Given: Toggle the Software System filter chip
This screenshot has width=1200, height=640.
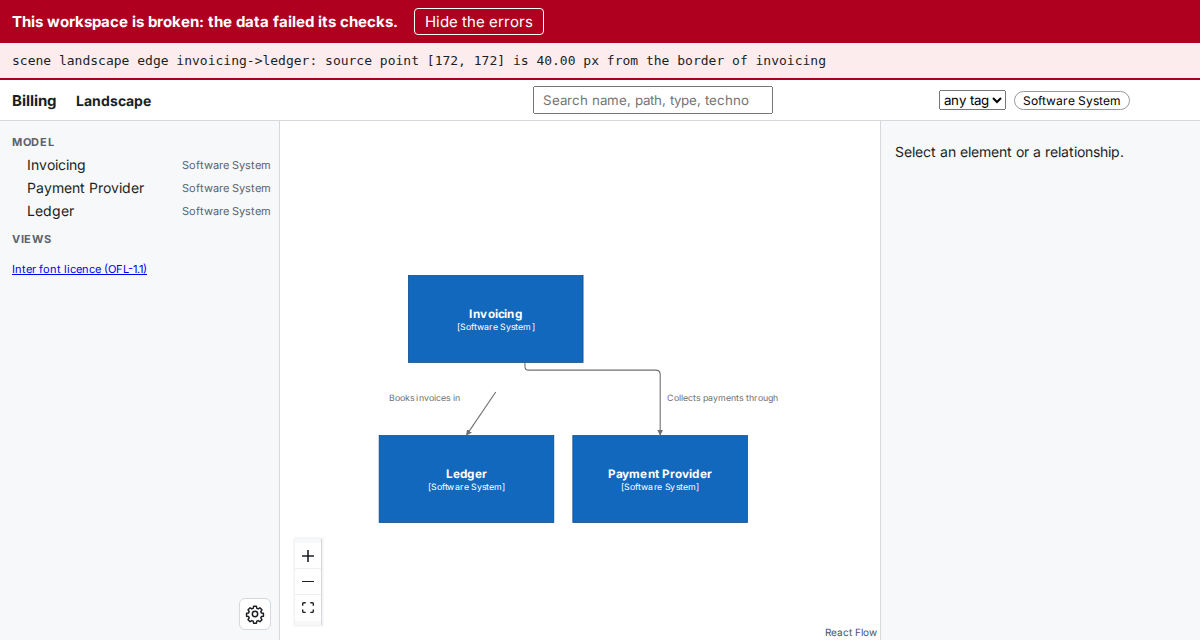Looking at the screenshot, I should pyautogui.click(x=1072, y=100).
